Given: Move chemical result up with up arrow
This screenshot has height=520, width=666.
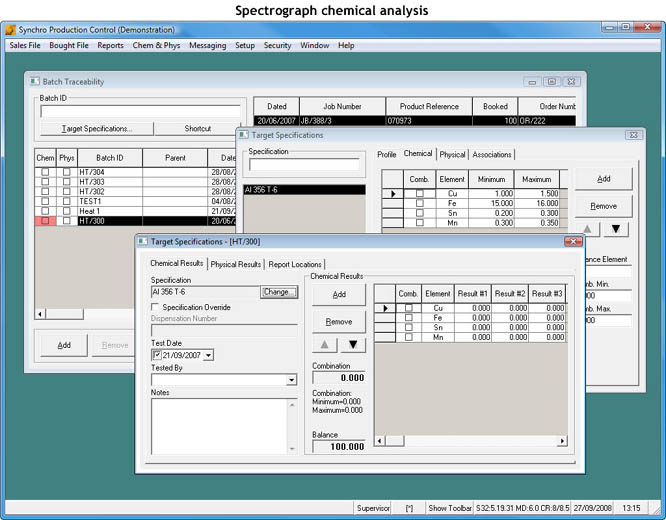Looking at the screenshot, I should (325, 345).
